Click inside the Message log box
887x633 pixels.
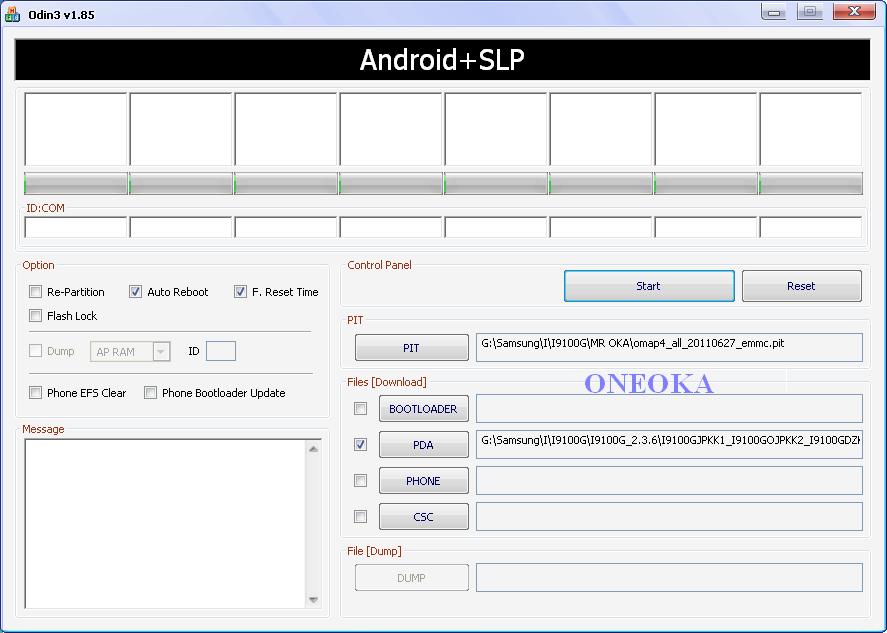click(x=165, y=524)
